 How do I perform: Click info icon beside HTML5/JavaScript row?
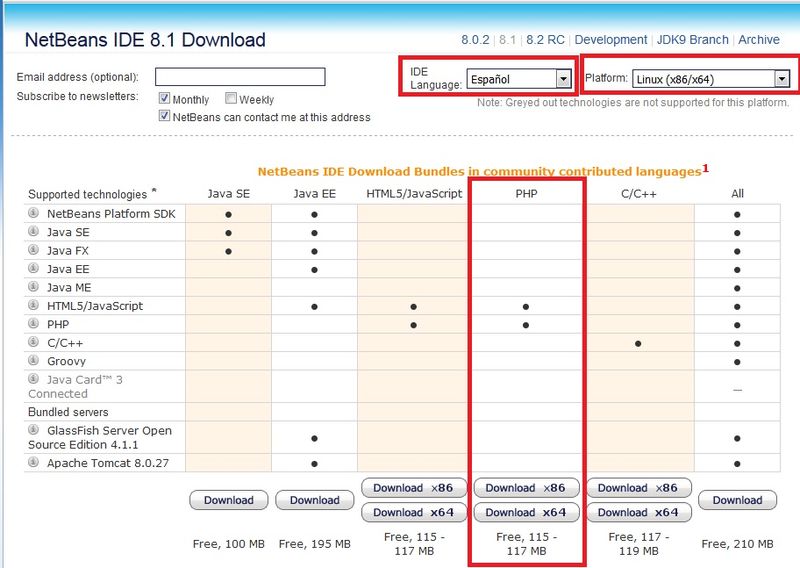click(33, 305)
